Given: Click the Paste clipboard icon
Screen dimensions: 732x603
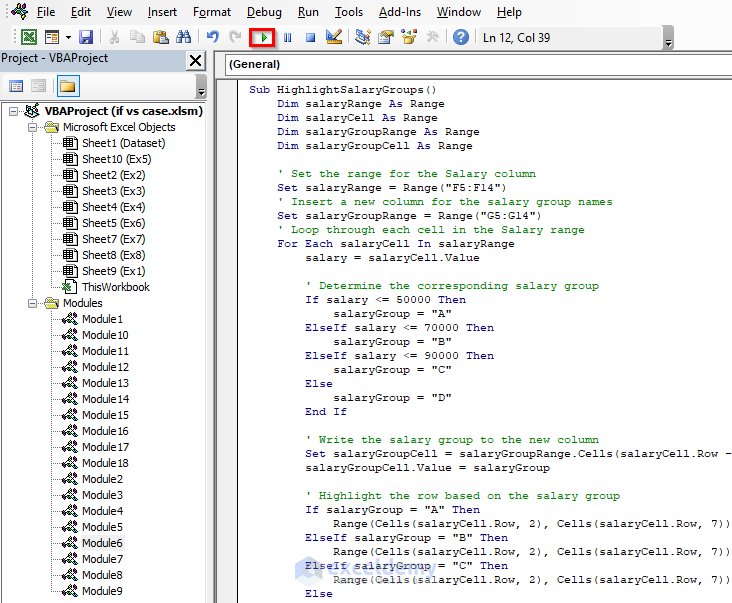Looking at the screenshot, I should pos(161,37).
